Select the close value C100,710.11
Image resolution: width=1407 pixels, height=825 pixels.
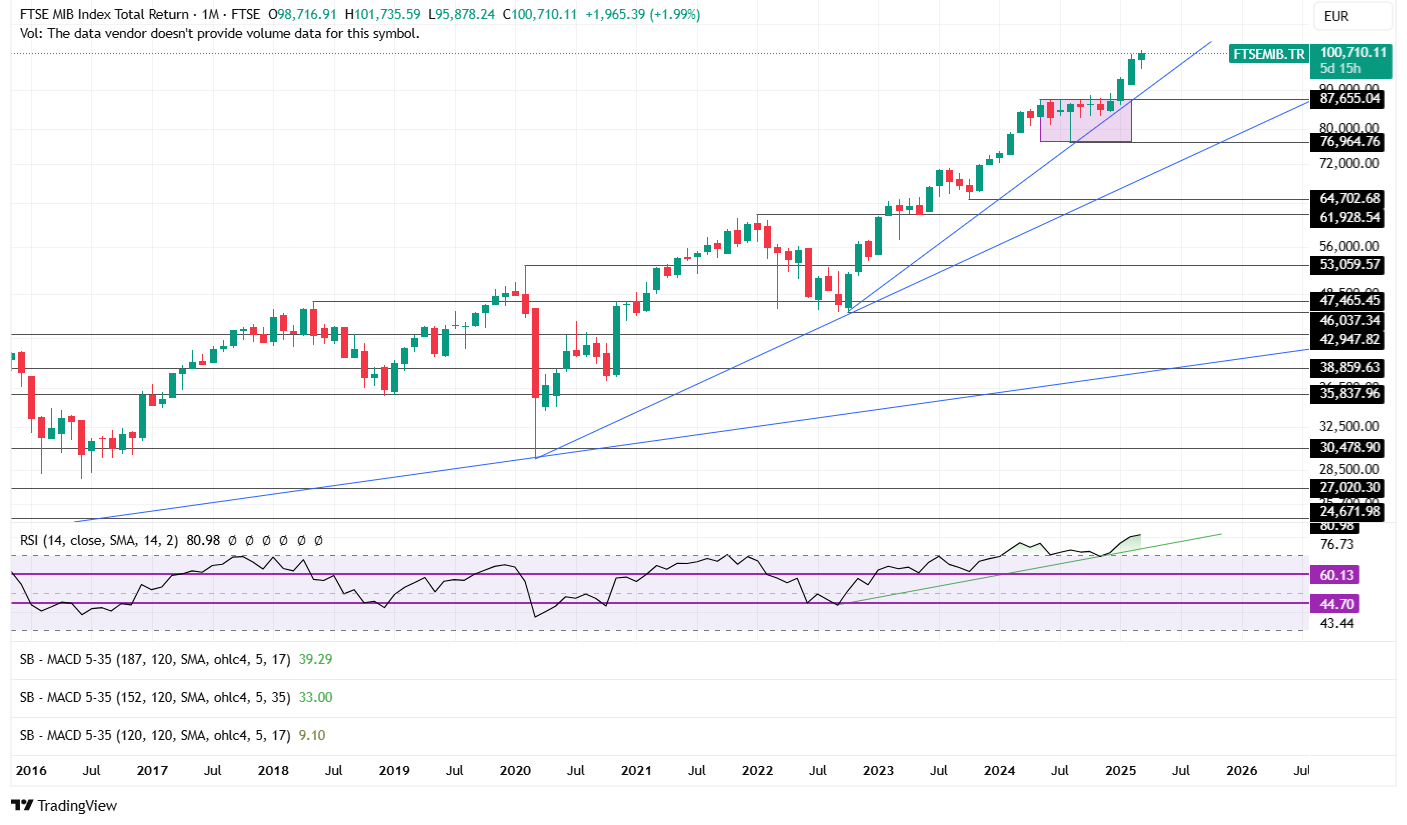tap(540, 15)
